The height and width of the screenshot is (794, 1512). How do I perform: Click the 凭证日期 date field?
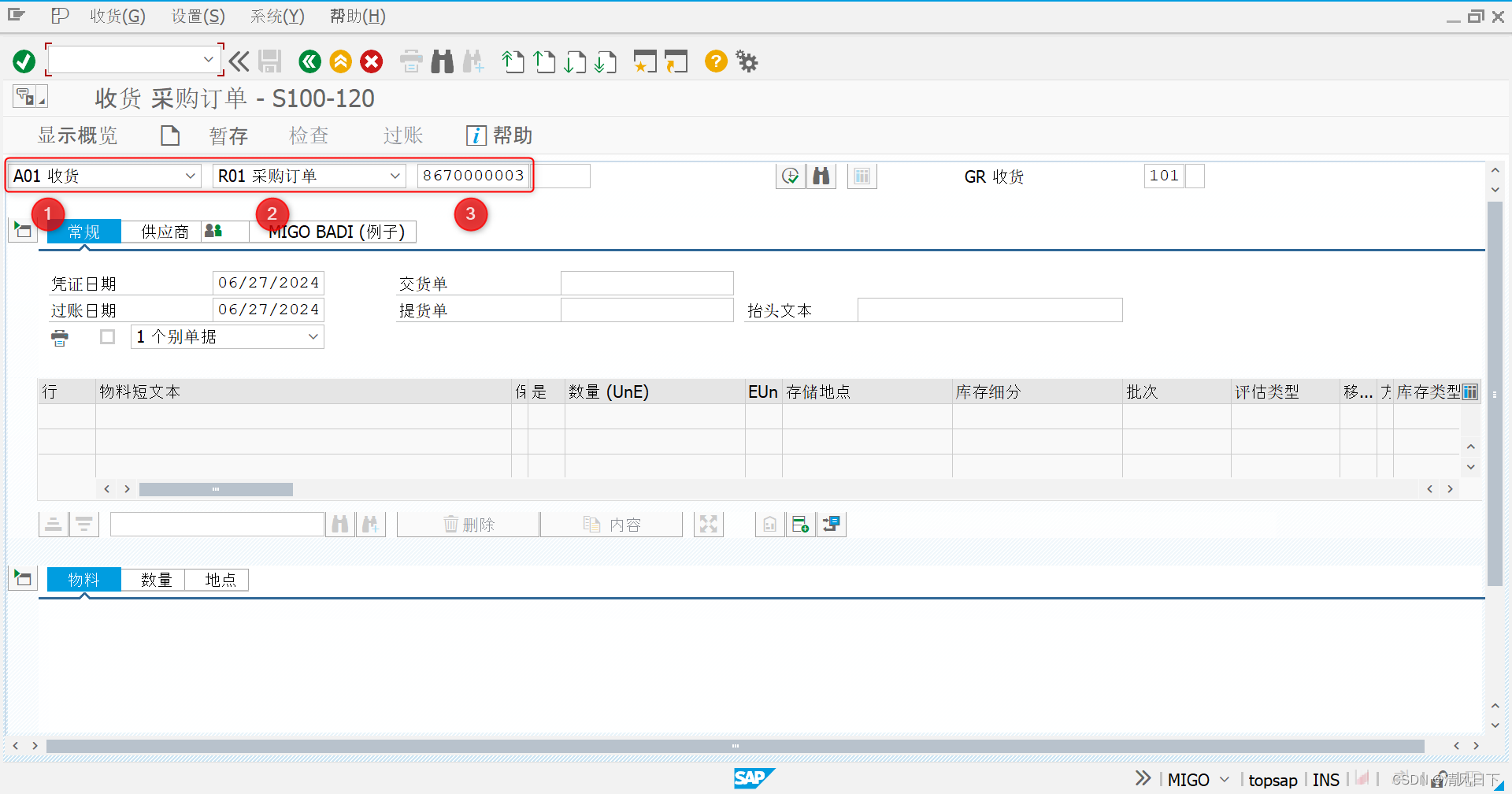269,283
